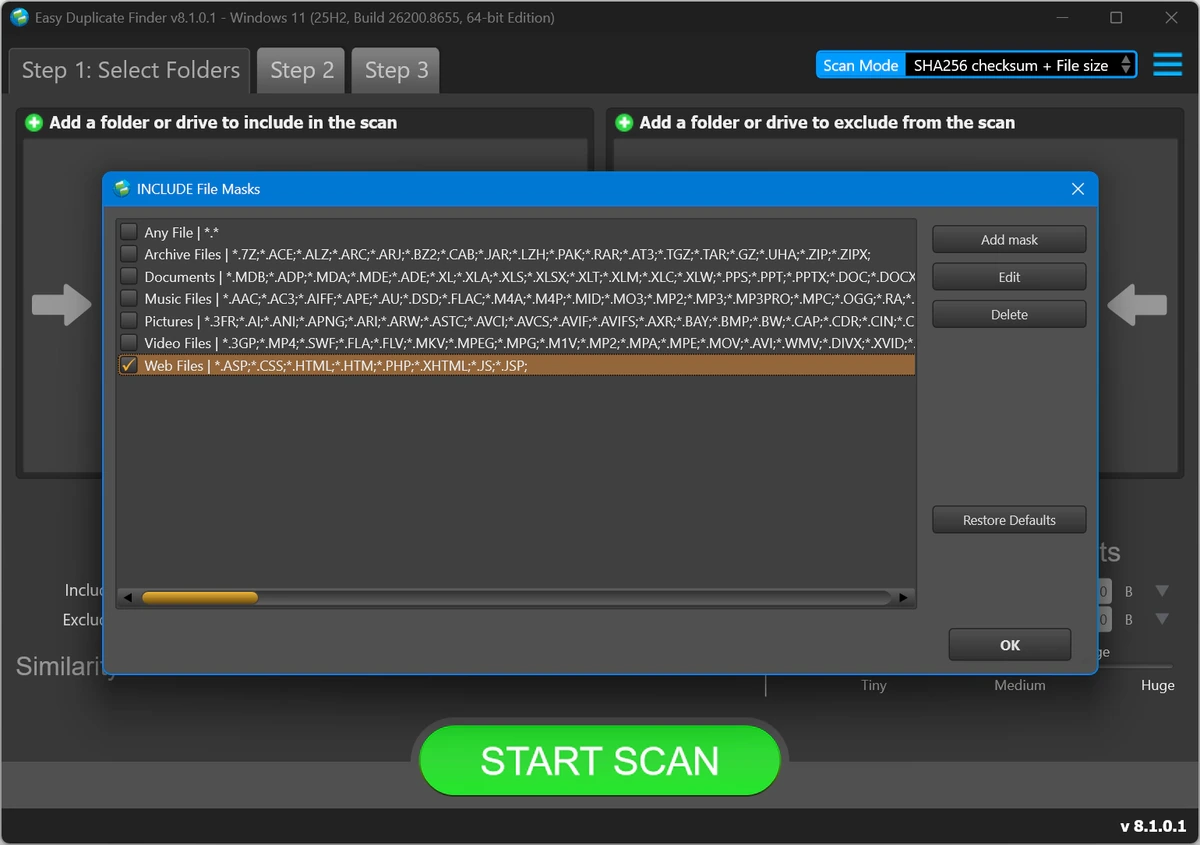Confirm masks with the OK button
The width and height of the screenshot is (1200, 845).
click(1010, 645)
